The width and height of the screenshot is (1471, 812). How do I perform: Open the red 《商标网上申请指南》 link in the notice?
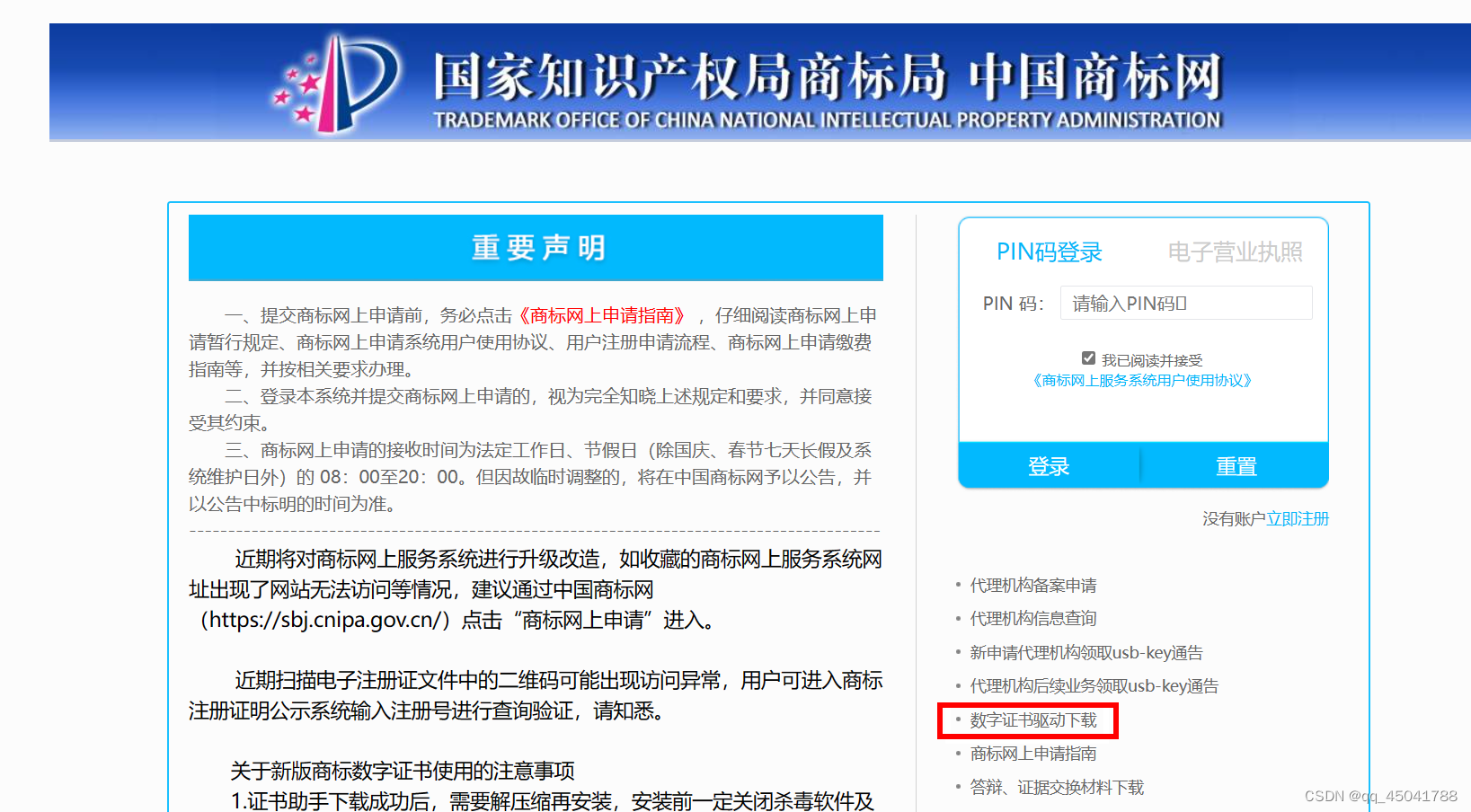coord(602,316)
